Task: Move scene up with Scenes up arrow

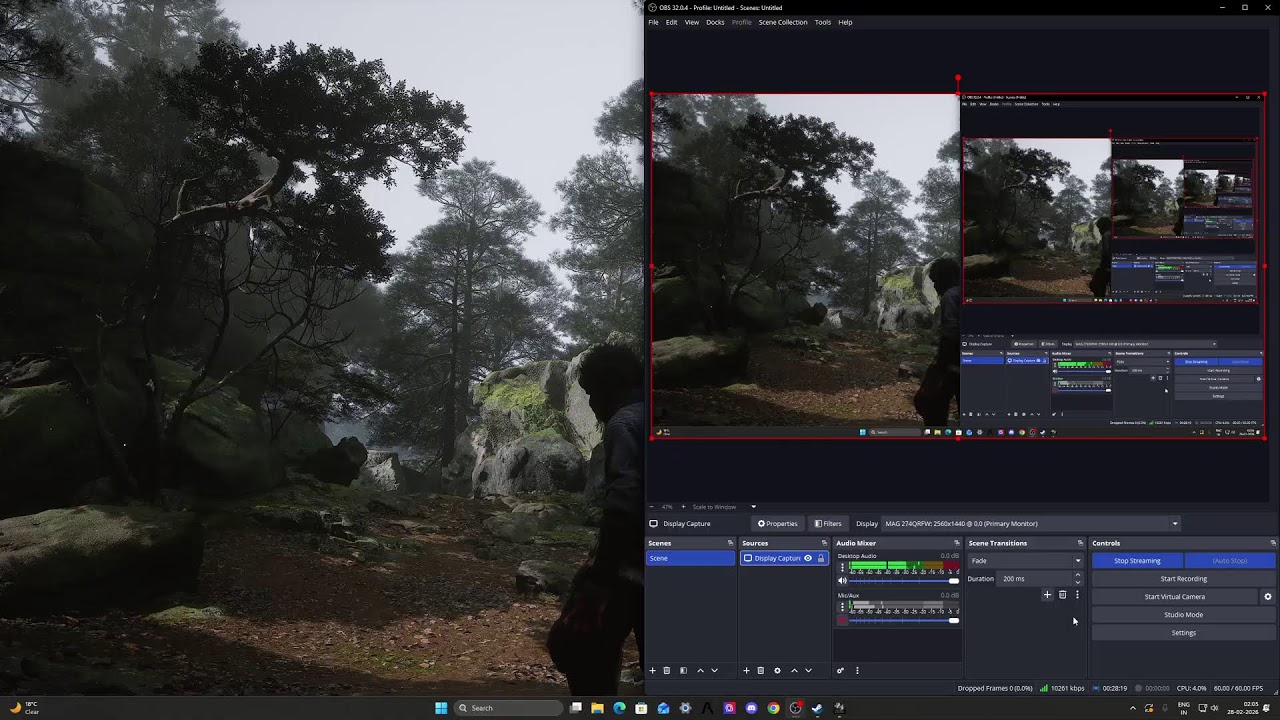Action: (700, 670)
